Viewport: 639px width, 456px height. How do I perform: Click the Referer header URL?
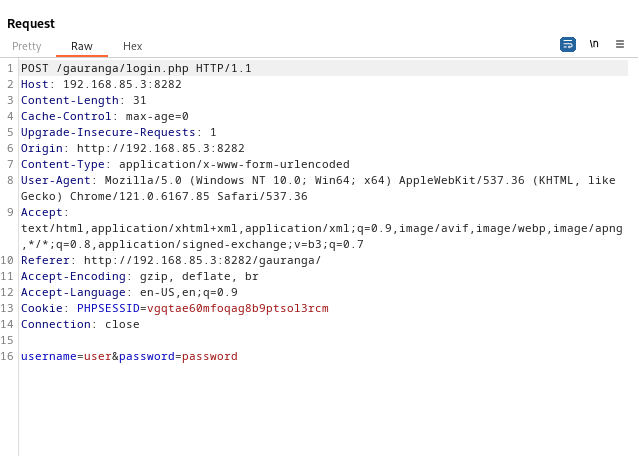tap(202, 260)
